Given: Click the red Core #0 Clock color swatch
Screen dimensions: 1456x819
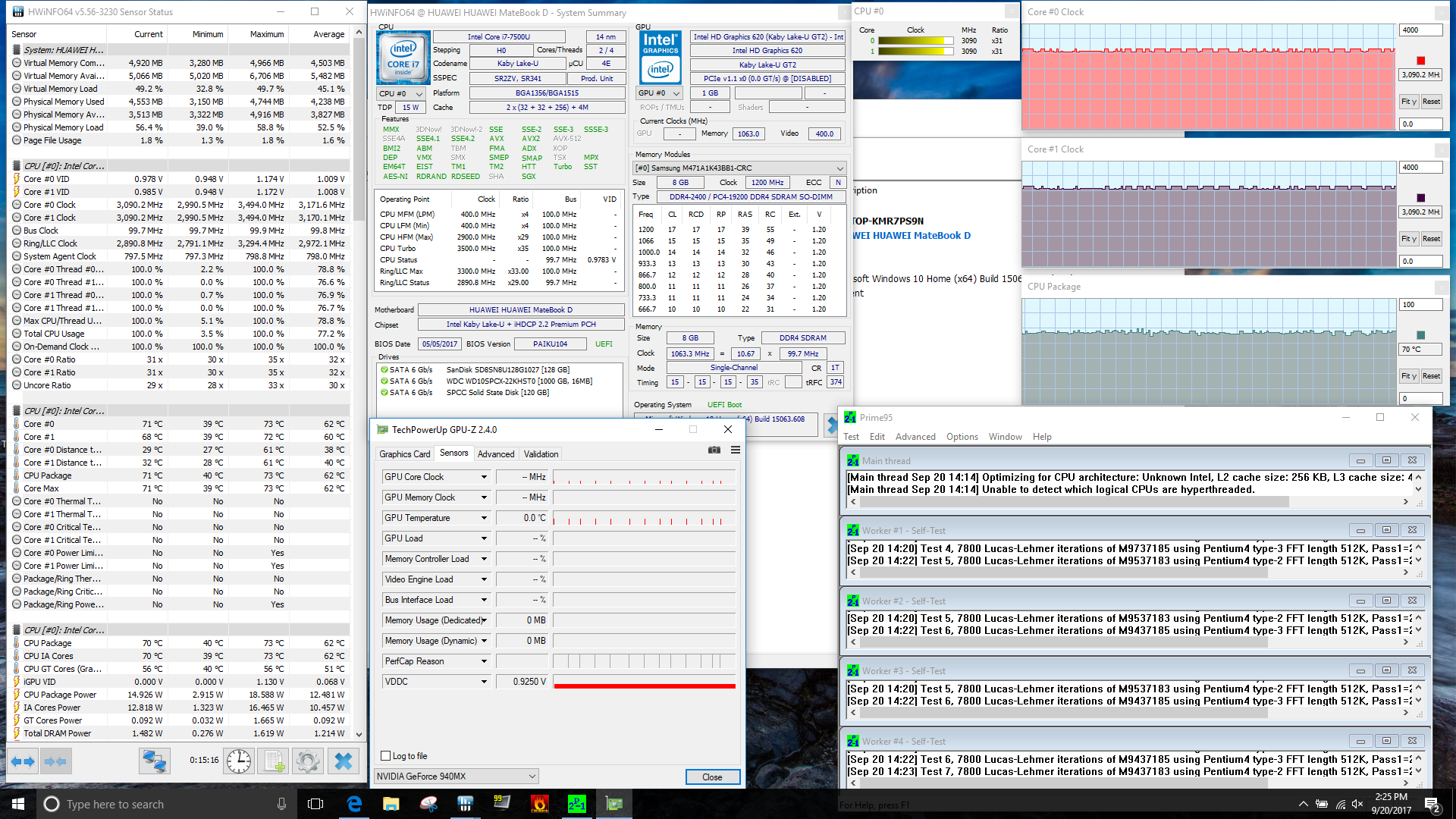Looking at the screenshot, I should pyautogui.click(x=1420, y=61).
